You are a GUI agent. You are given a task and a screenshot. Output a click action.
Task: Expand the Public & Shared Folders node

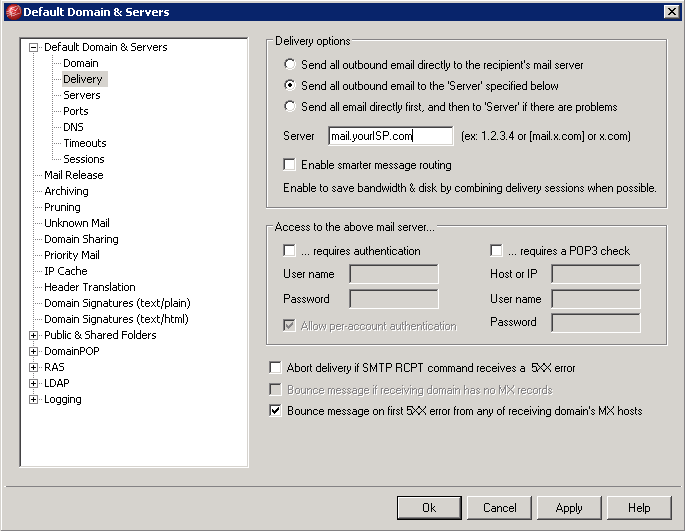[x=33, y=335]
